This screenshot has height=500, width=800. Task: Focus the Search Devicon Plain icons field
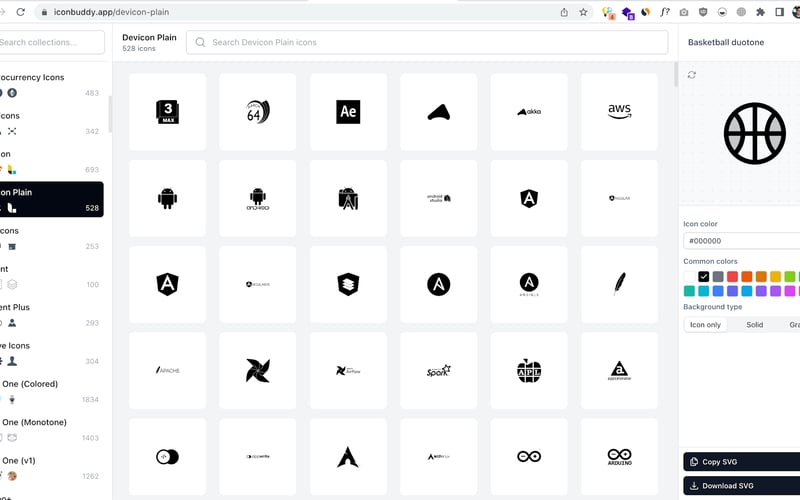[x=427, y=42]
